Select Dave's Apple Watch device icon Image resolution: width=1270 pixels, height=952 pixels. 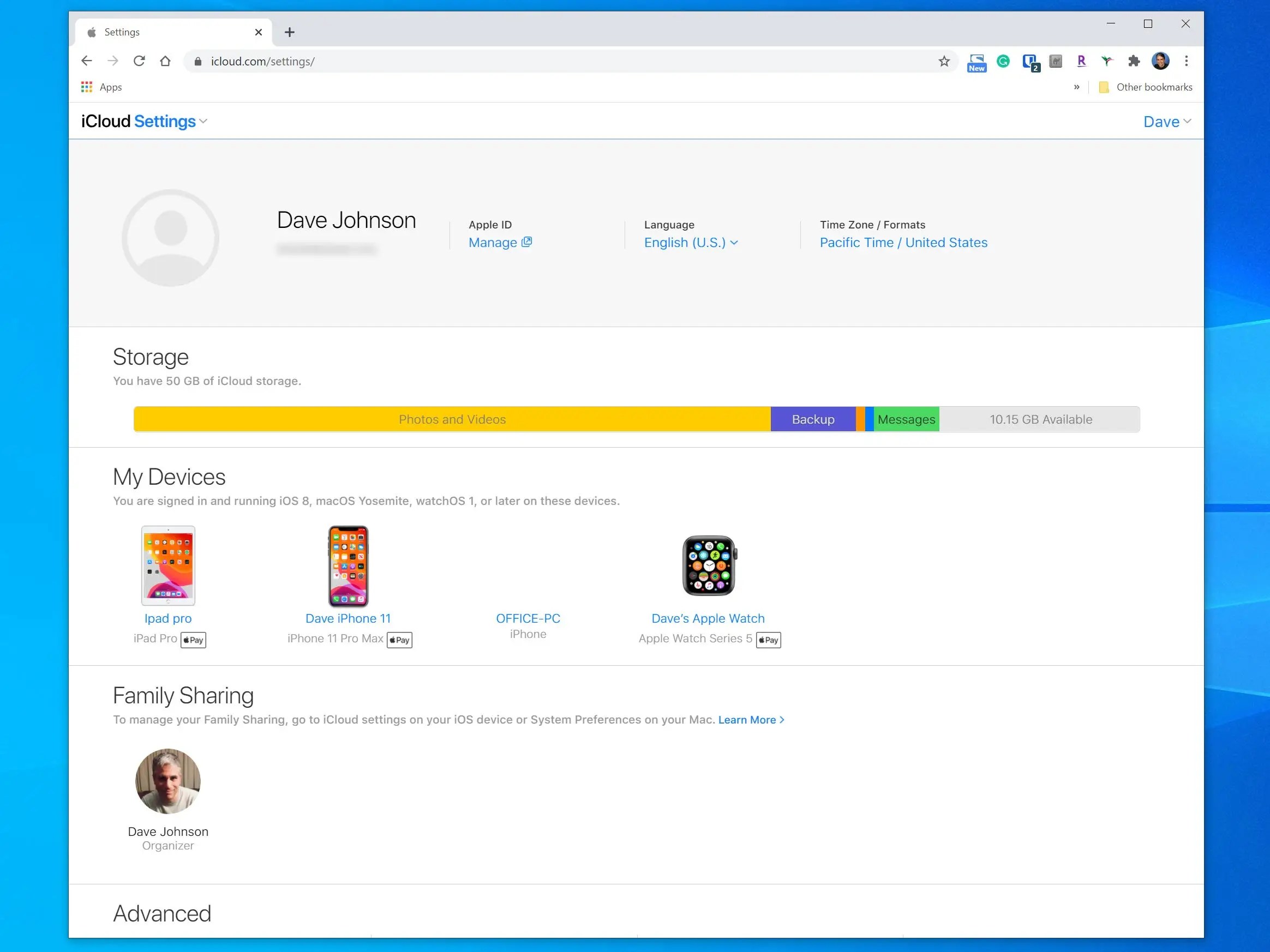[x=709, y=567]
